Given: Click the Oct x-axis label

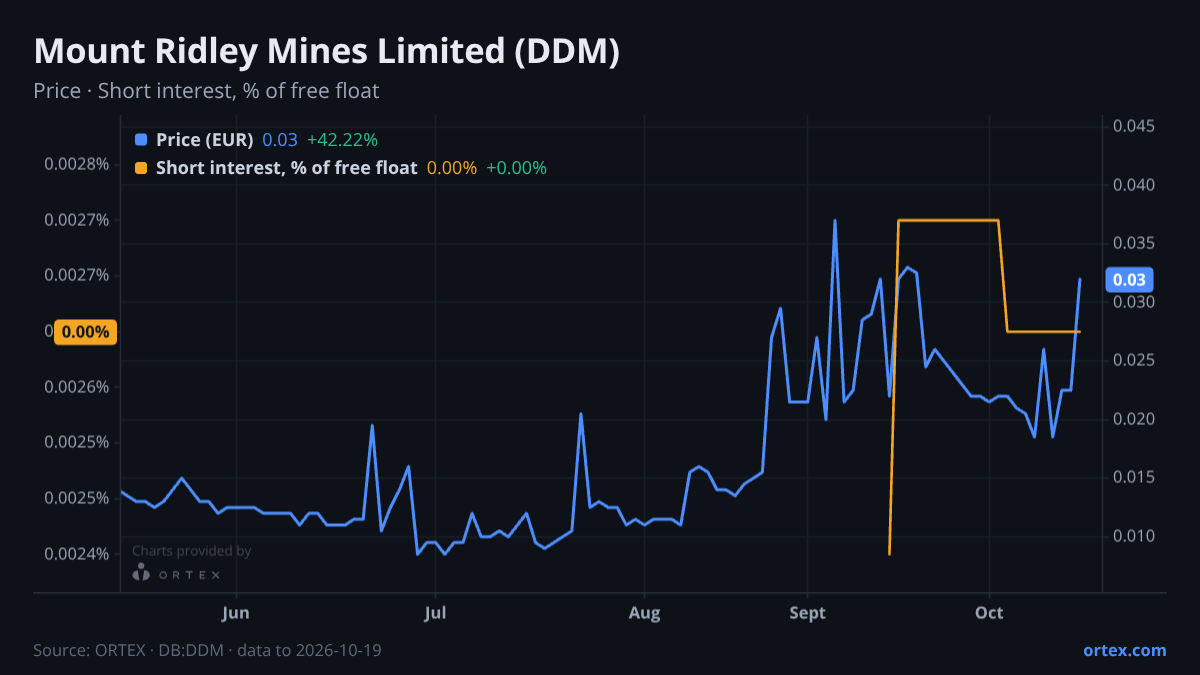Looking at the screenshot, I should click(989, 614).
